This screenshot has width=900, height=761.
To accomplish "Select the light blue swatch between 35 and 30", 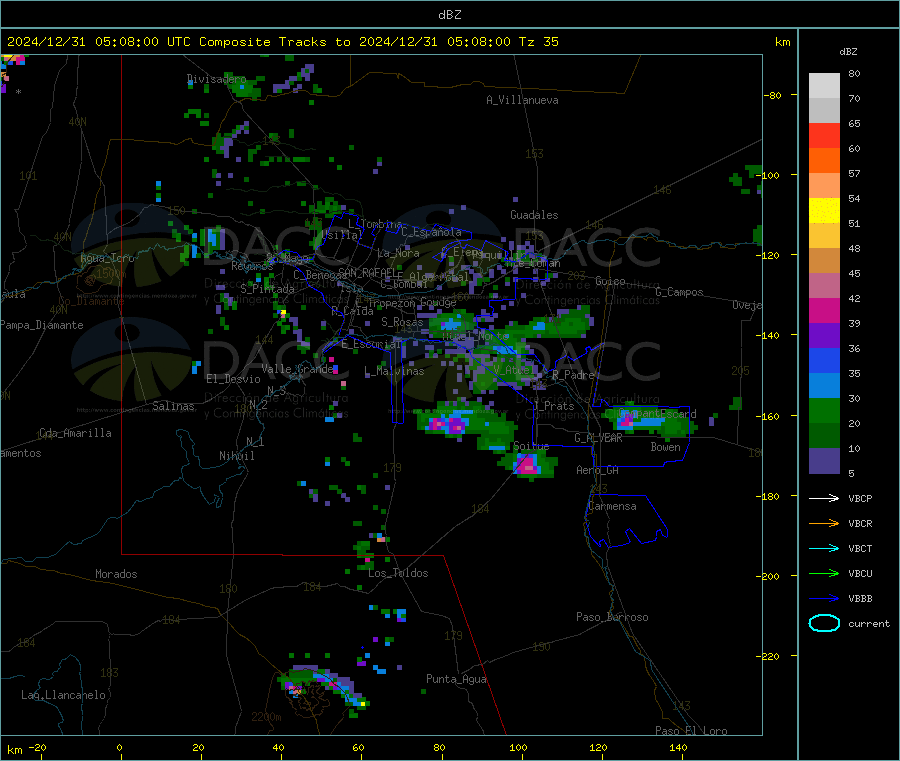I will [824, 386].
